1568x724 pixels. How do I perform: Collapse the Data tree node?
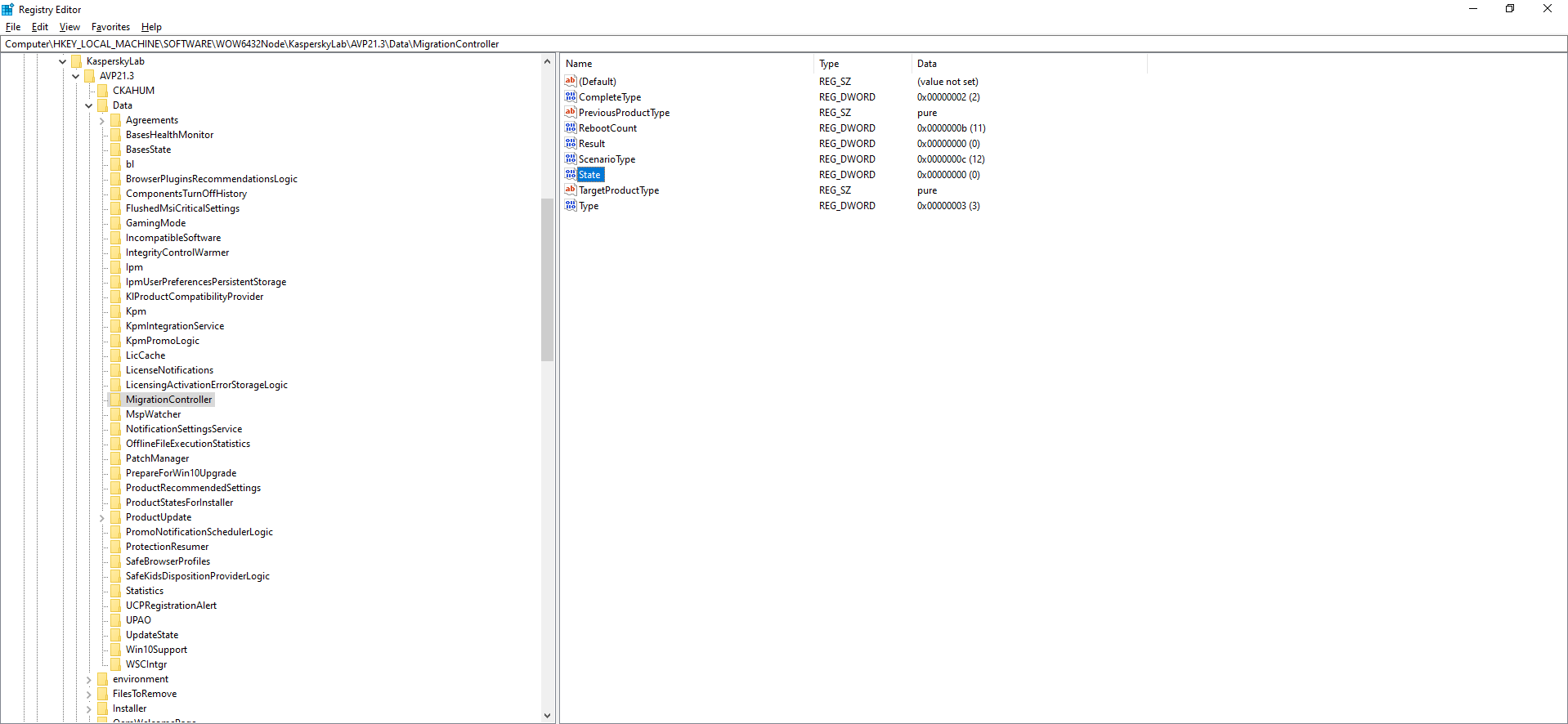coord(89,105)
